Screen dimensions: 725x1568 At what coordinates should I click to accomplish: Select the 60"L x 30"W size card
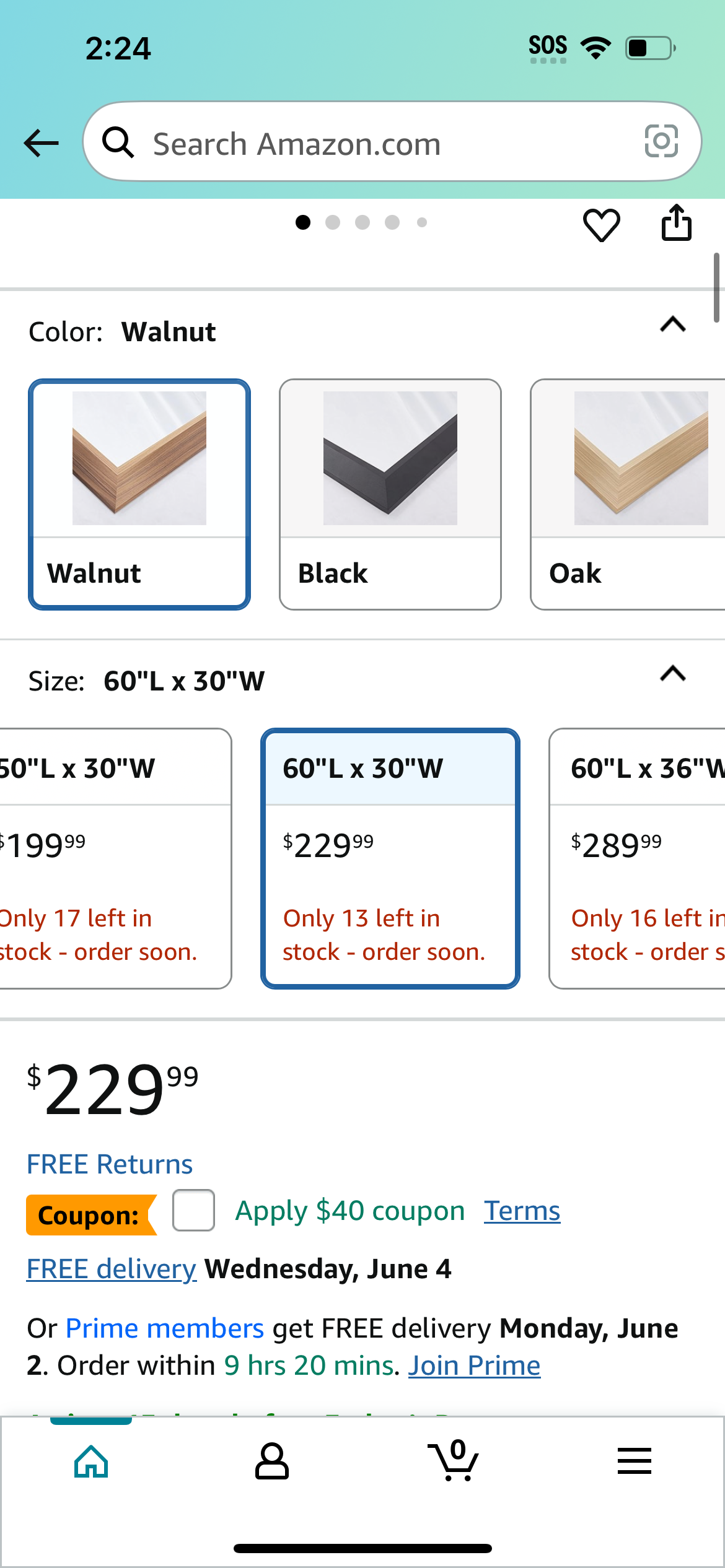click(x=390, y=858)
